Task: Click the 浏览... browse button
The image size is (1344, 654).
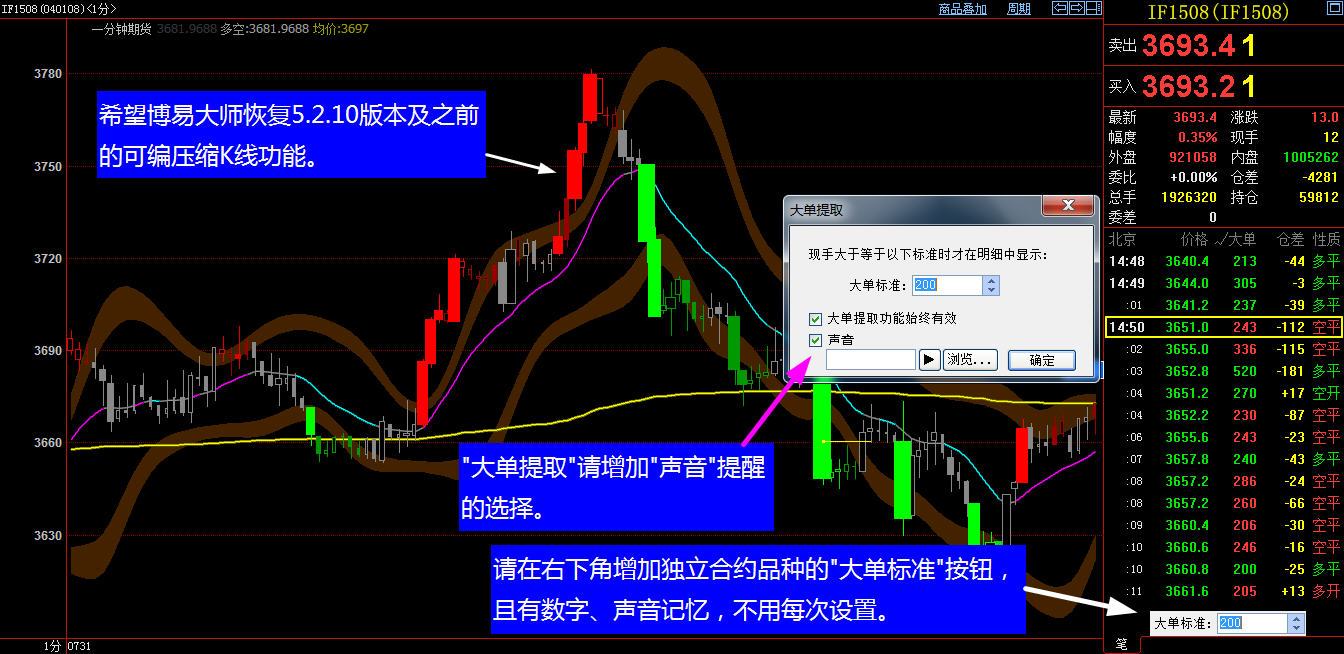Action: [970, 360]
